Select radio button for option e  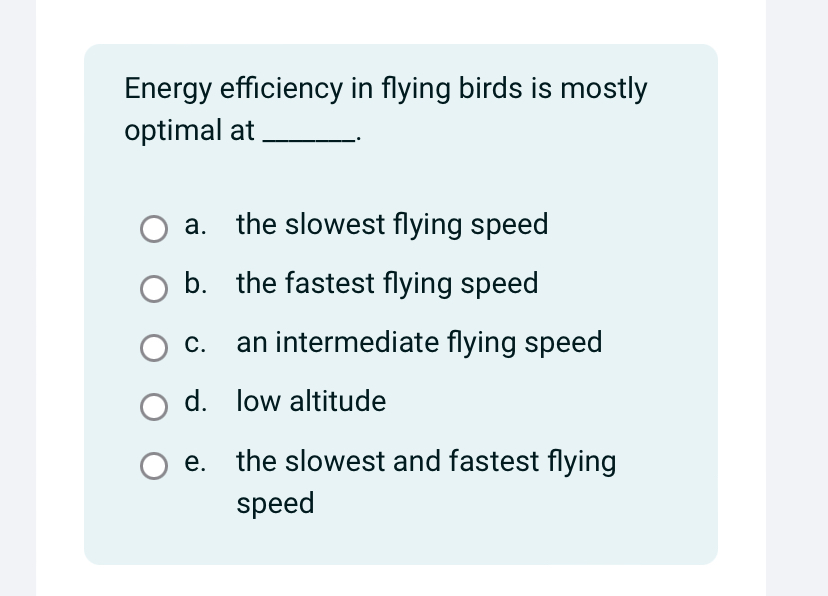pyautogui.click(x=154, y=466)
